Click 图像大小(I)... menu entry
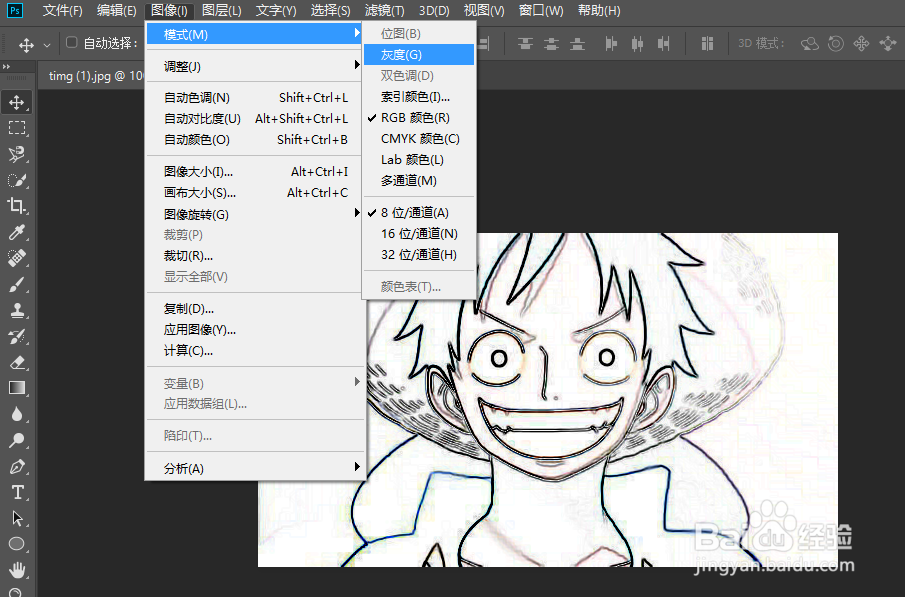Screen dimensions: 905x597 pos(255,171)
